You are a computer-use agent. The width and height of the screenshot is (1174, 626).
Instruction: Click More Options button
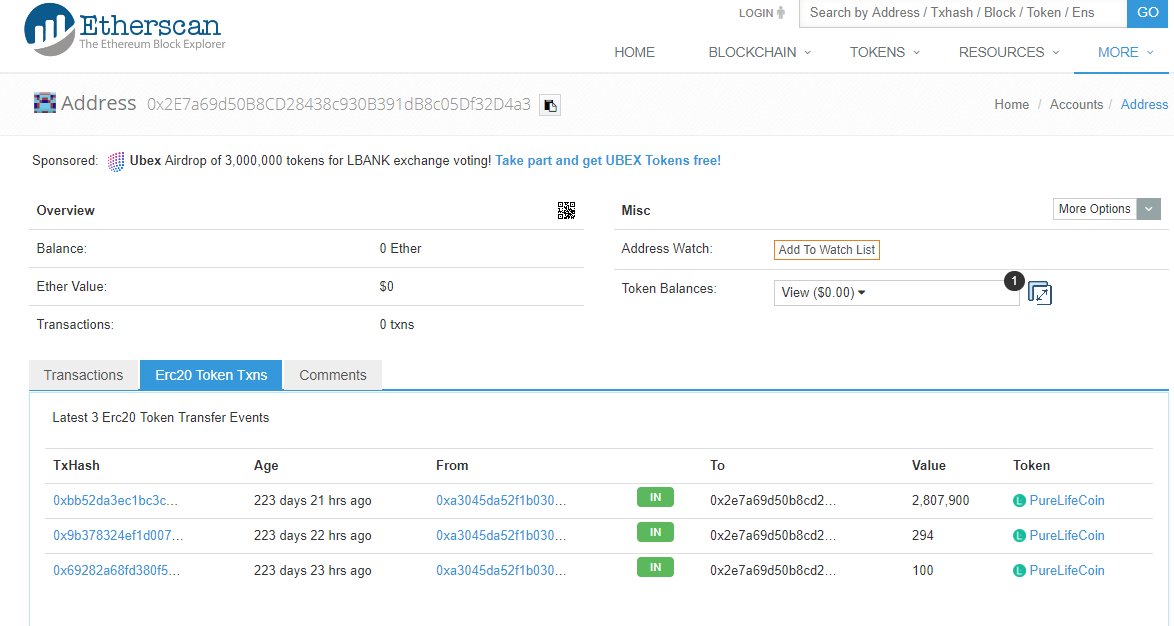point(1095,209)
